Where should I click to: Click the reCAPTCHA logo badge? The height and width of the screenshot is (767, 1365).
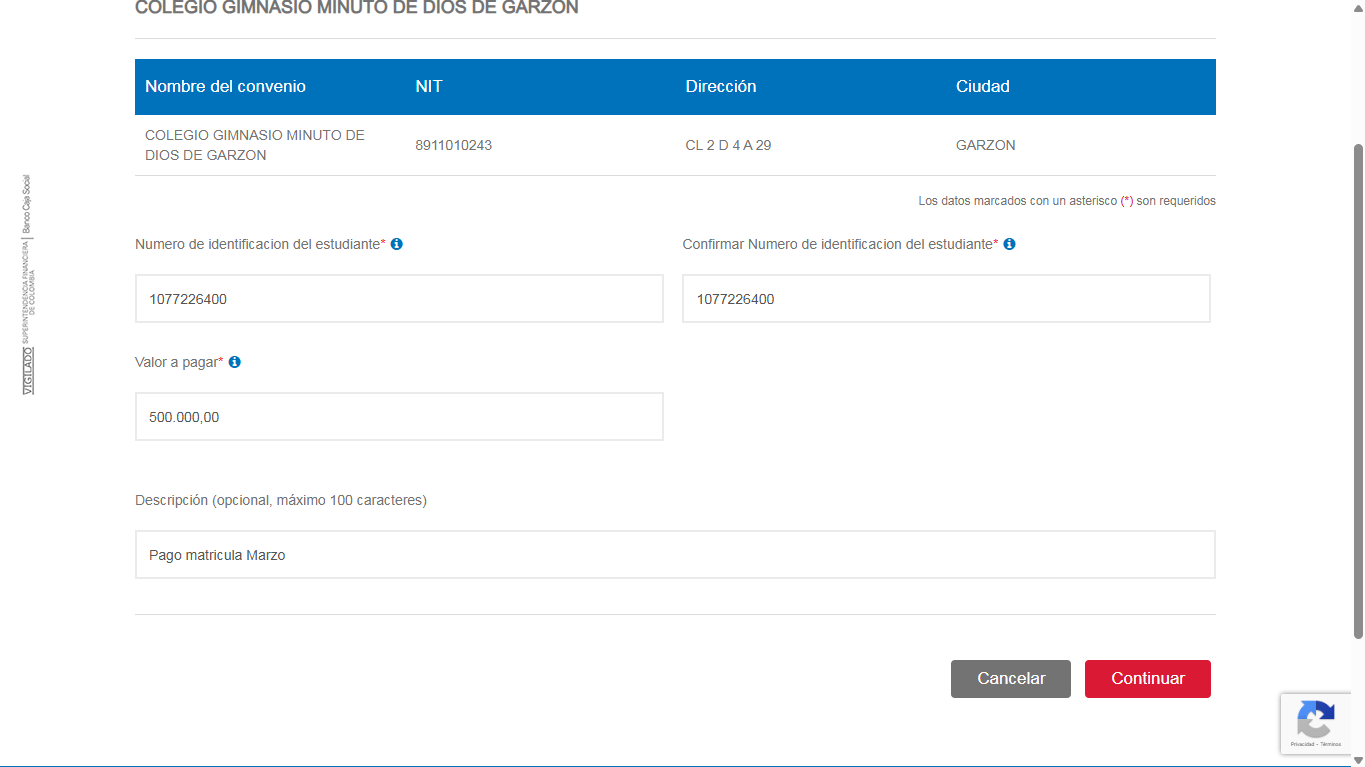tap(1315, 718)
